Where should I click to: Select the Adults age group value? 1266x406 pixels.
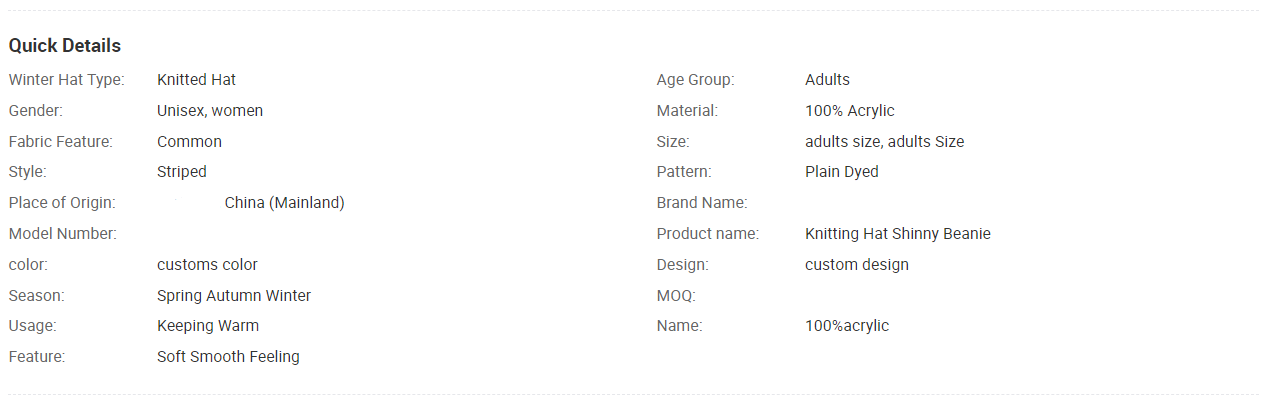(827, 80)
